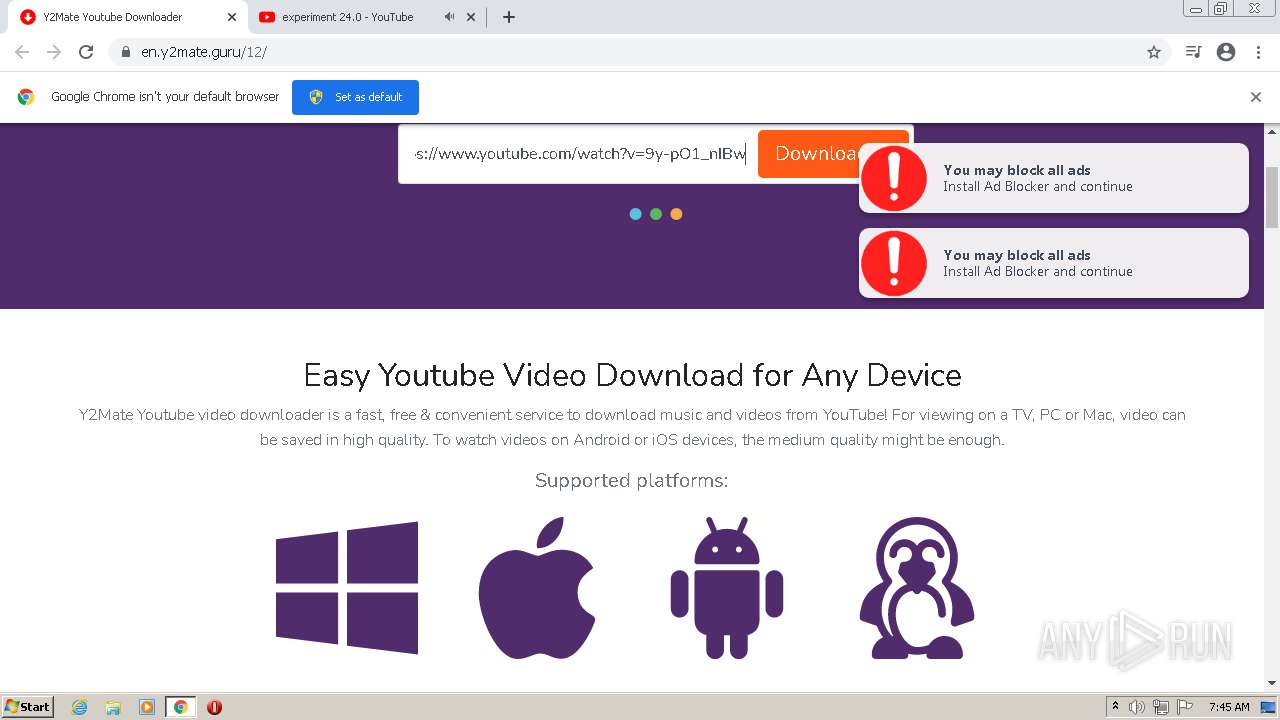This screenshot has height=720, width=1280.
Task: Click the browser back arrow
Action: point(22,52)
